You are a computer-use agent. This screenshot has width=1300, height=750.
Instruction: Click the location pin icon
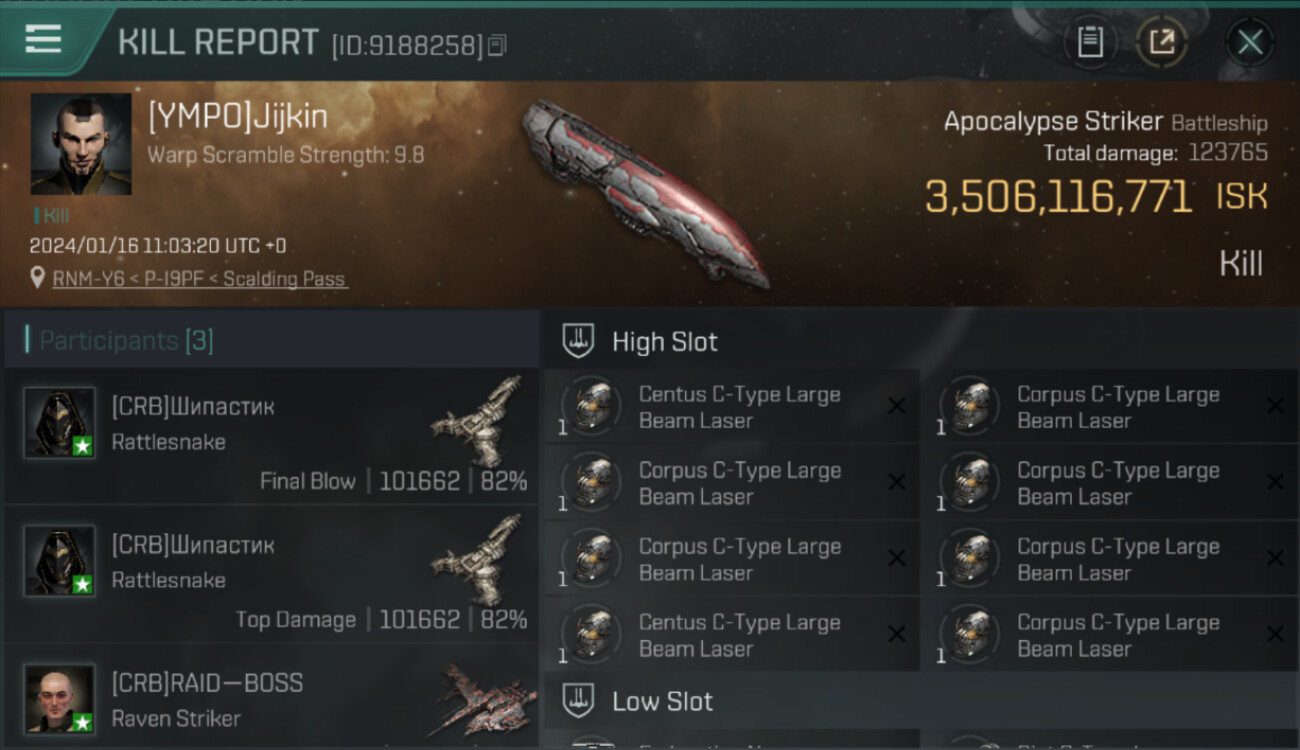point(38,278)
